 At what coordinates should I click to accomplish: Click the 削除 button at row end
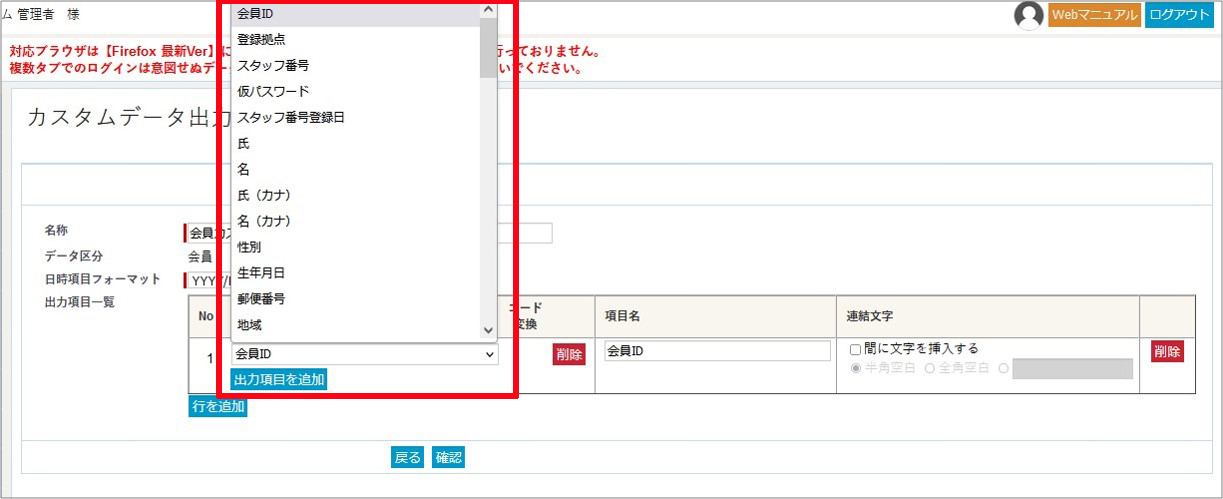(1167, 352)
